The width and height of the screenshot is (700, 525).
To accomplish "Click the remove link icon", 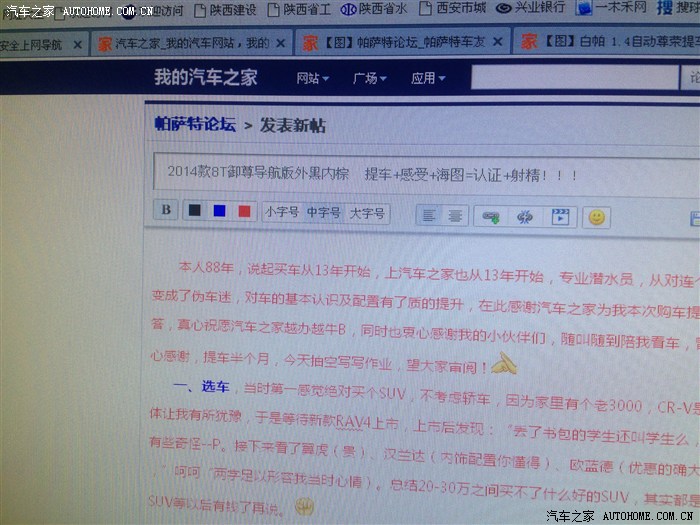I will (x=524, y=216).
